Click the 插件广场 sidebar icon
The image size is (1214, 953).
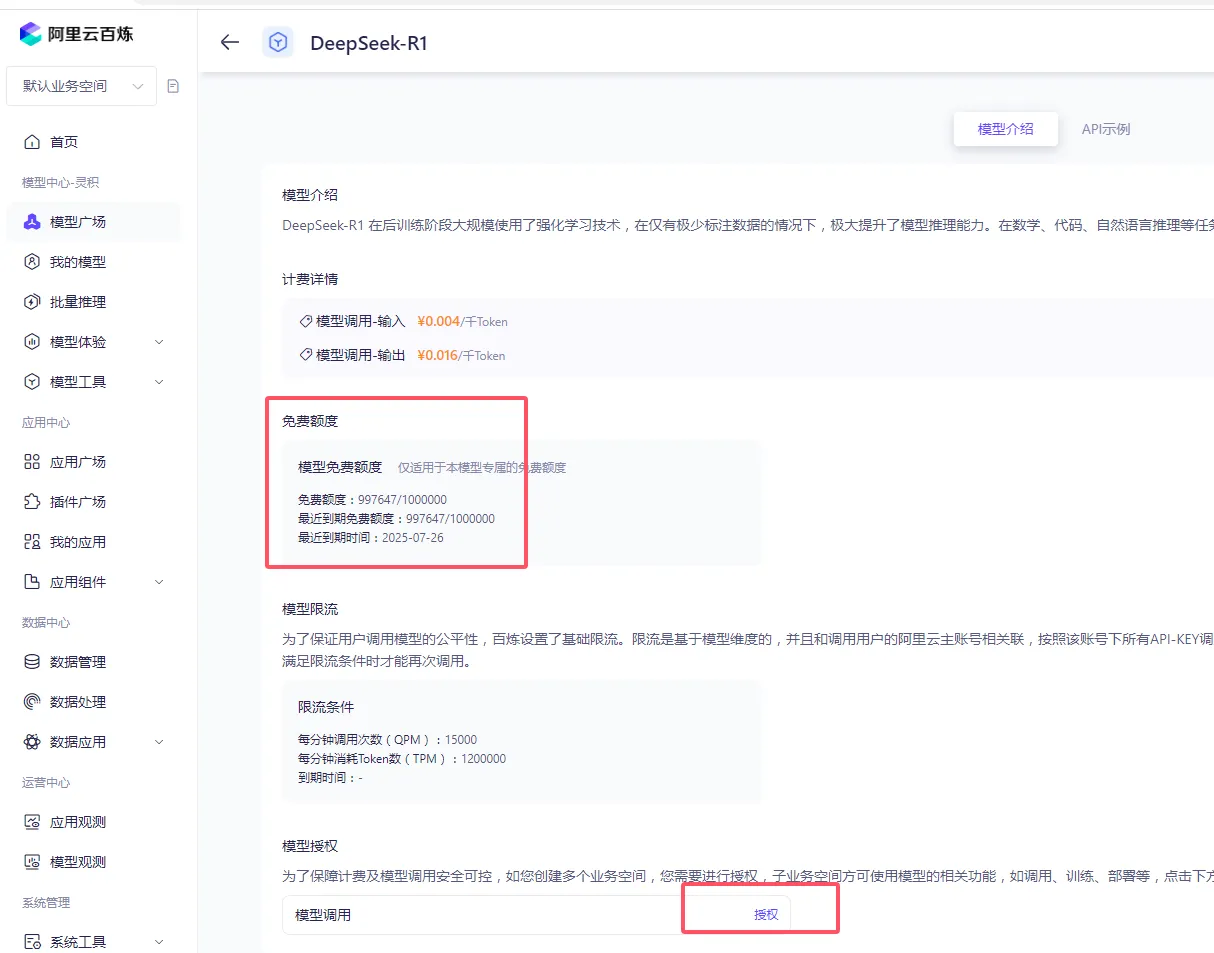pos(32,502)
